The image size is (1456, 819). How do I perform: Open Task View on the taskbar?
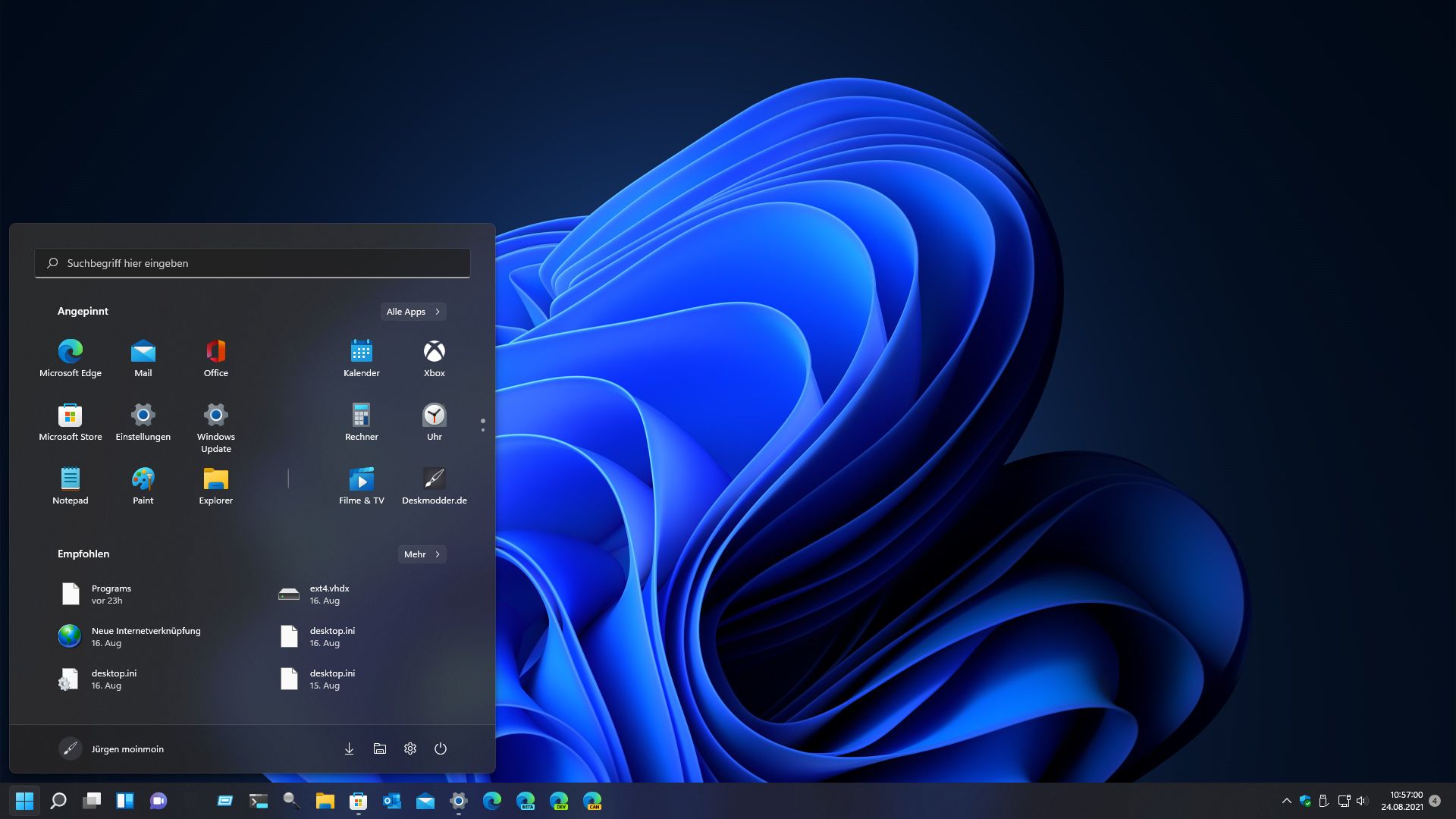[x=92, y=801]
